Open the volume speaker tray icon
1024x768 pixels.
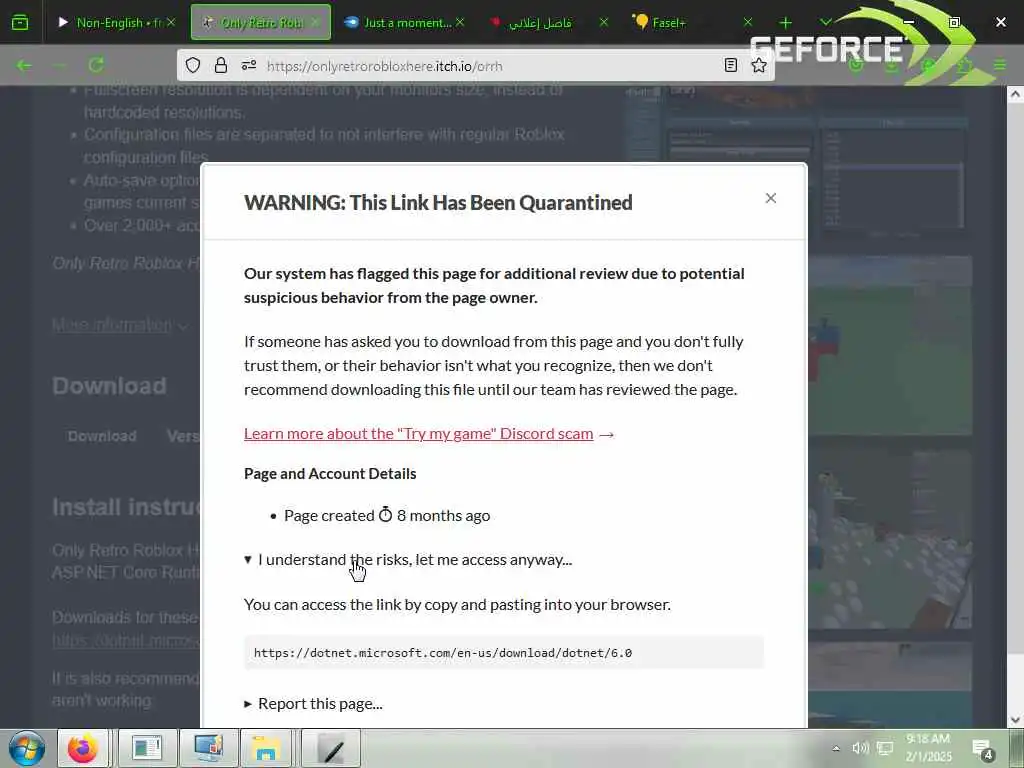click(x=860, y=748)
